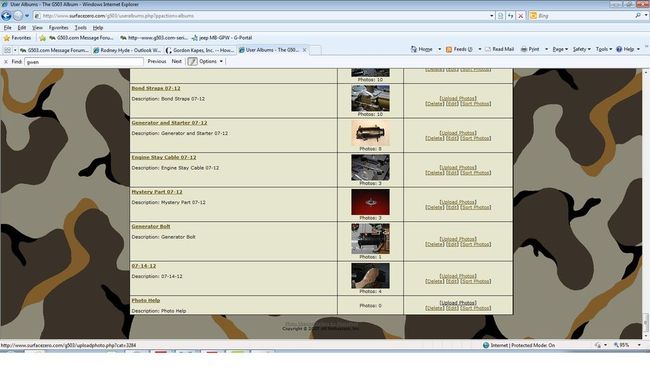650x382 pixels.
Task: Click the Print icon
Action: (x=524, y=49)
